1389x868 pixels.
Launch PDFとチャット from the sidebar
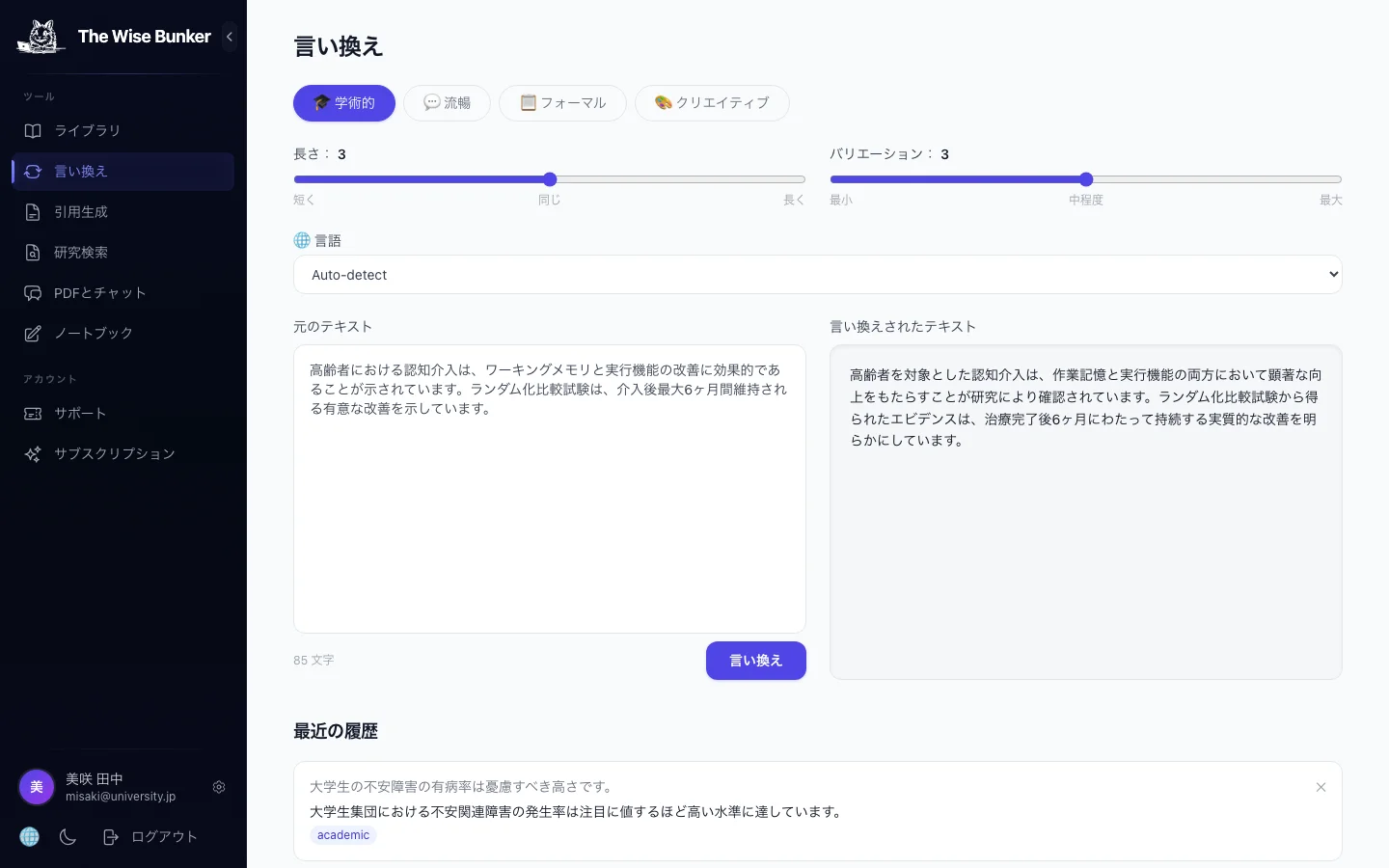pos(99,292)
